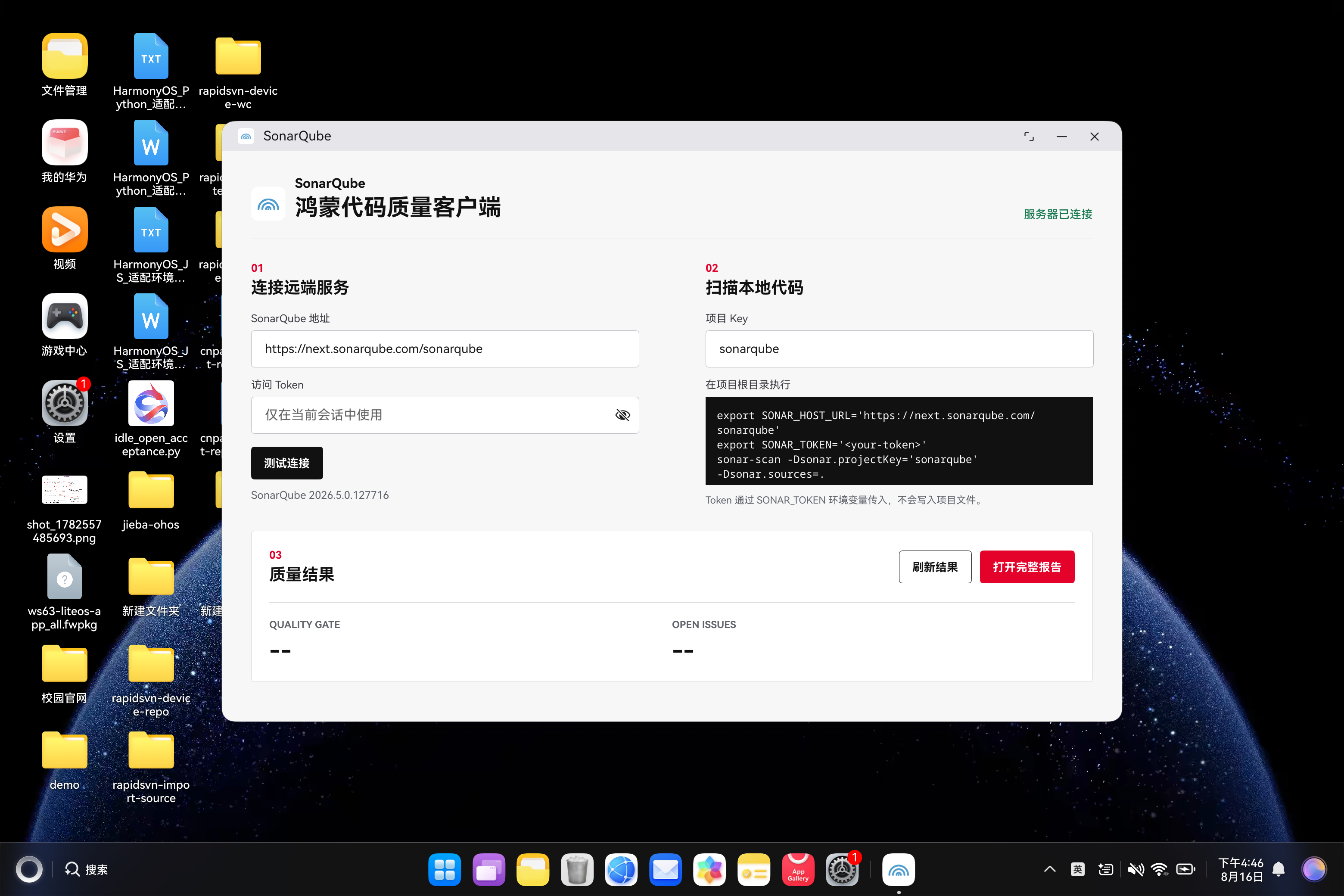
Task: Click the 服务器已连接 status text
Action: 1058,214
